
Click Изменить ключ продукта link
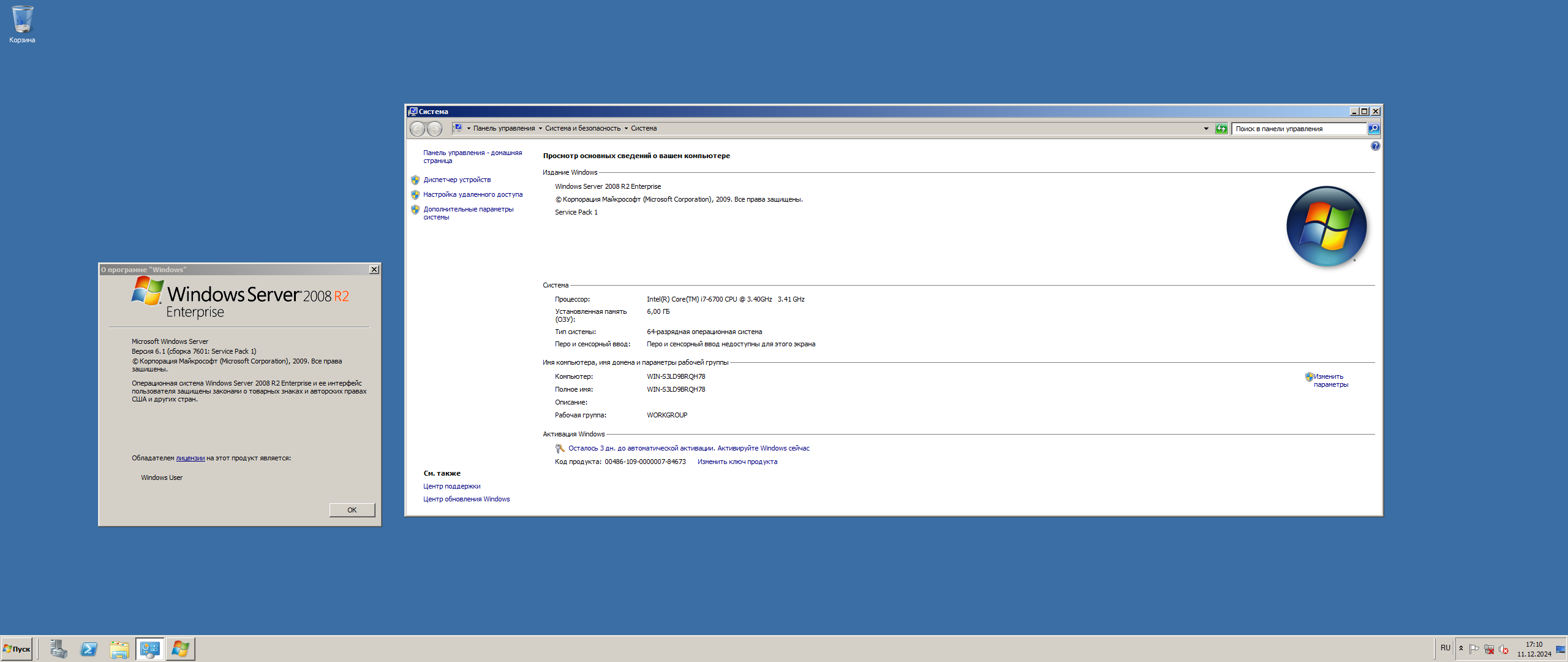[737, 462]
